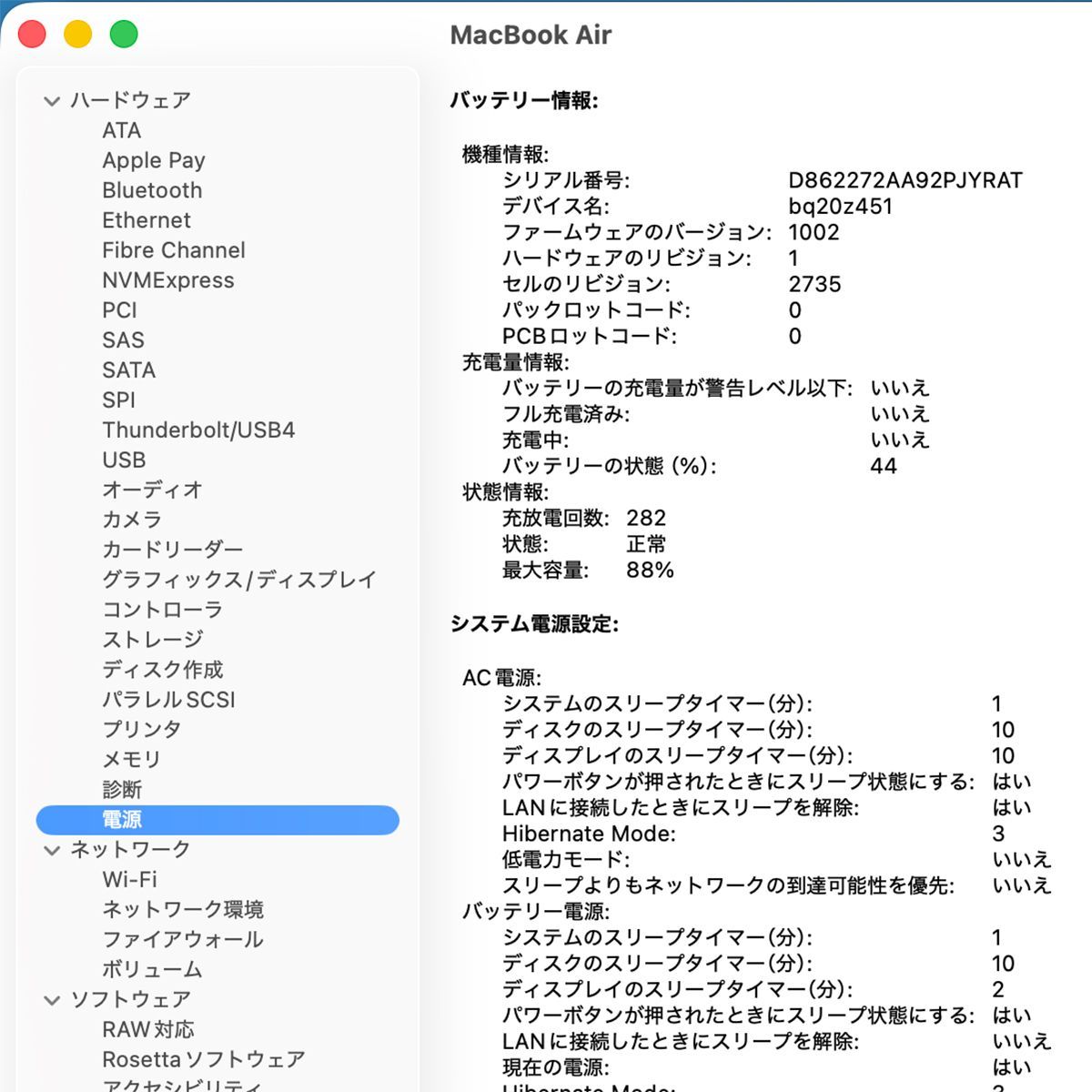Select SAS in the sidebar

[x=123, y=340]
